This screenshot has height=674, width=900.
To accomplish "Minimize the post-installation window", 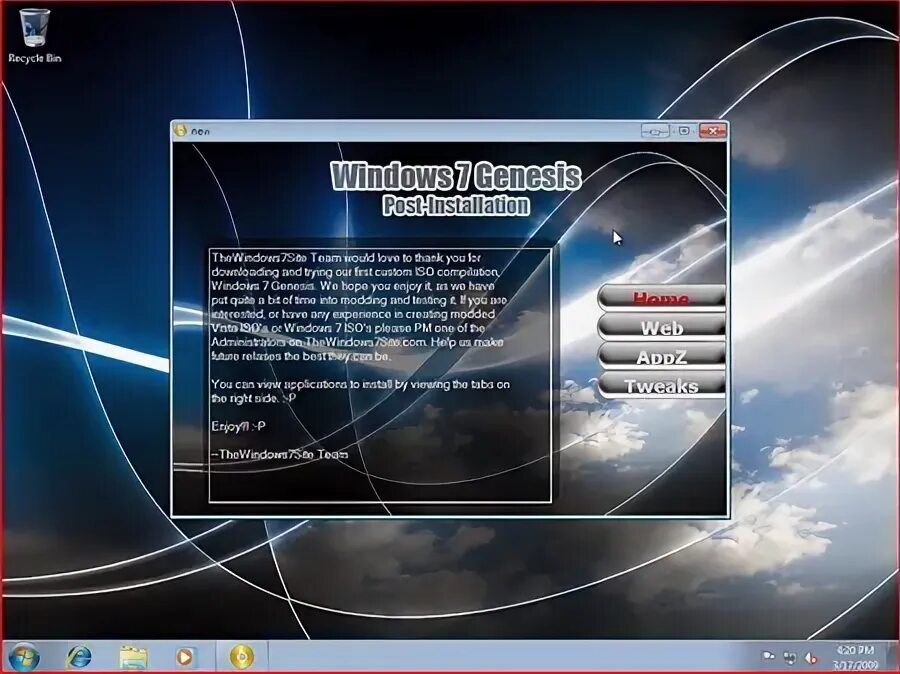I will 655,131.
